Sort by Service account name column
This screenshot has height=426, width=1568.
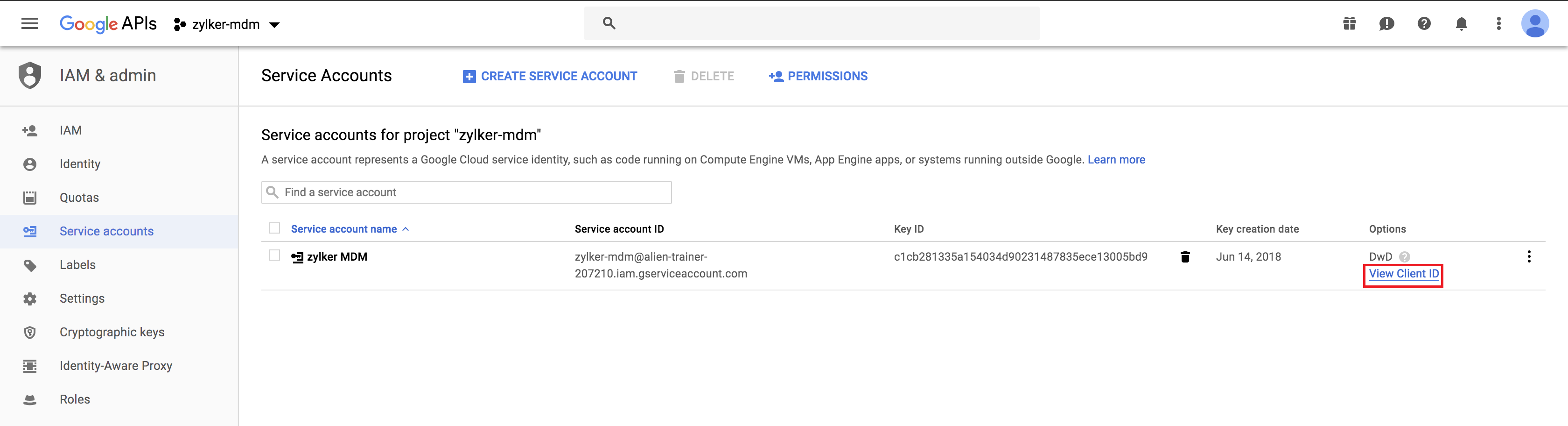(344, 229)
